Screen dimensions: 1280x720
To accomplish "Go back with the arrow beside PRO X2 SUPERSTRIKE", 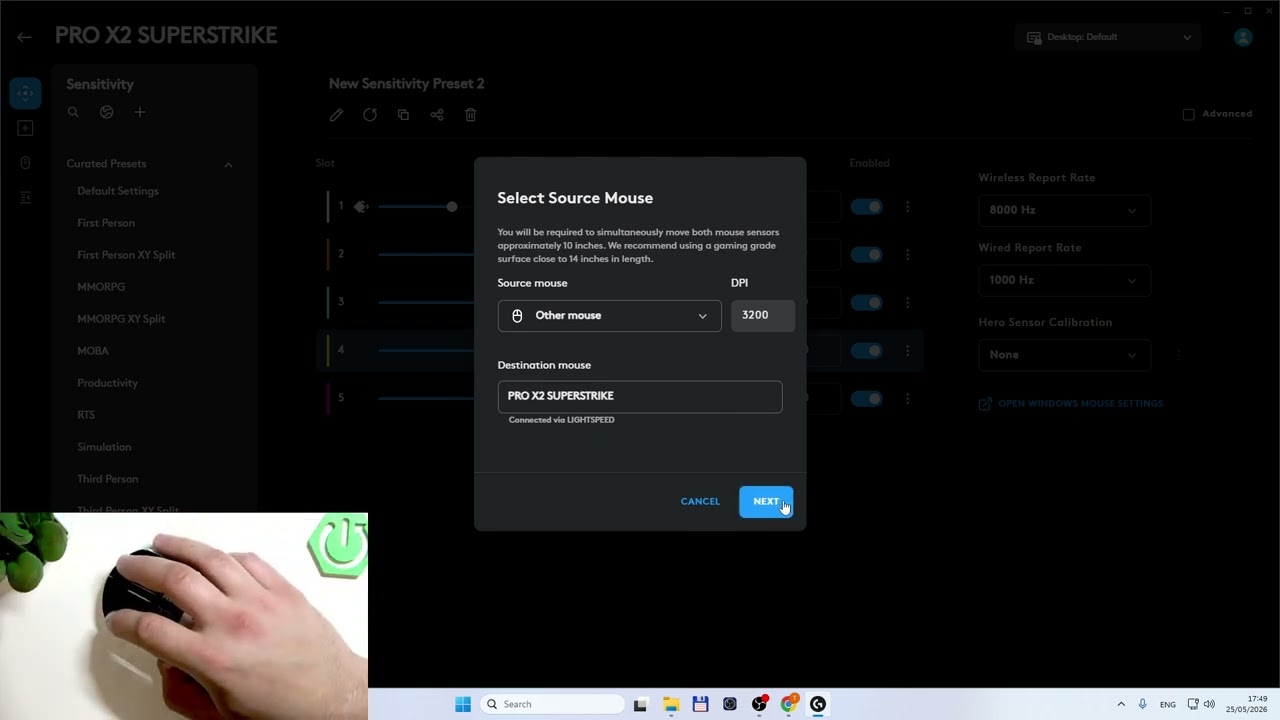I will (x=24, y=37).
